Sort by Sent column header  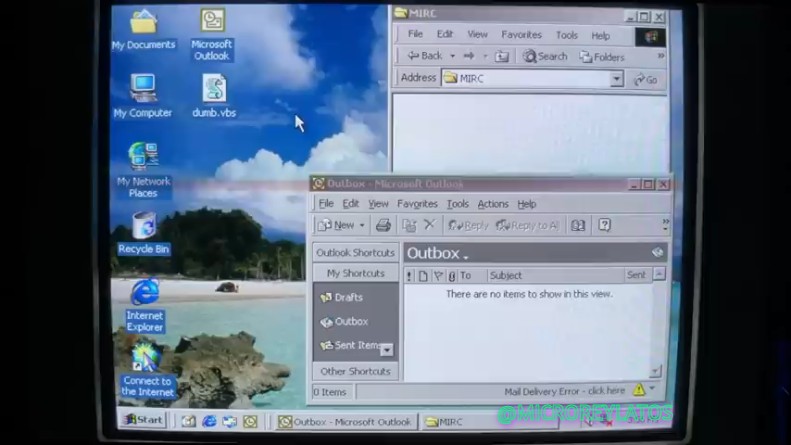638,275
